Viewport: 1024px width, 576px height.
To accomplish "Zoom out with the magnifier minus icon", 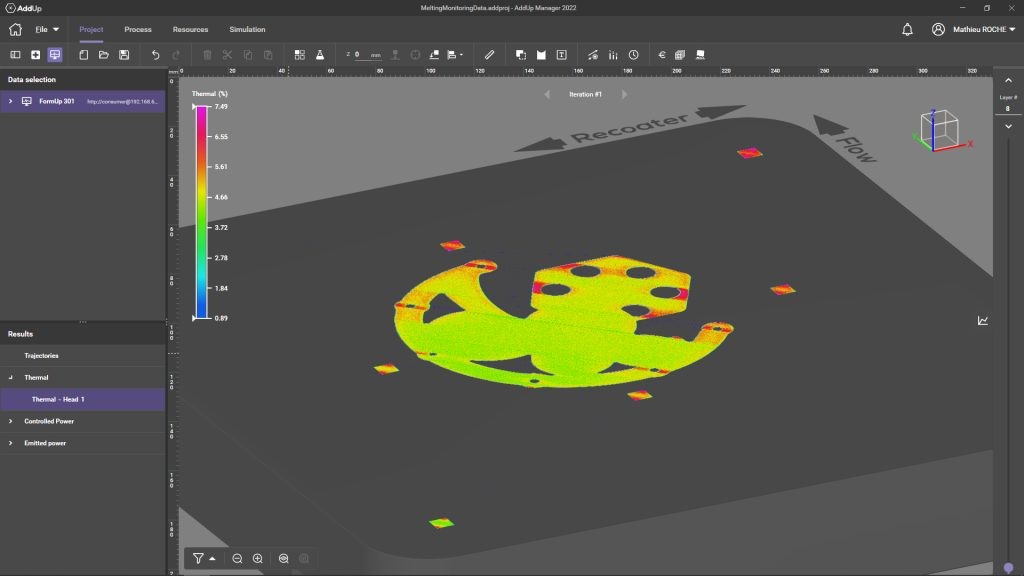I will coord(237,559).
